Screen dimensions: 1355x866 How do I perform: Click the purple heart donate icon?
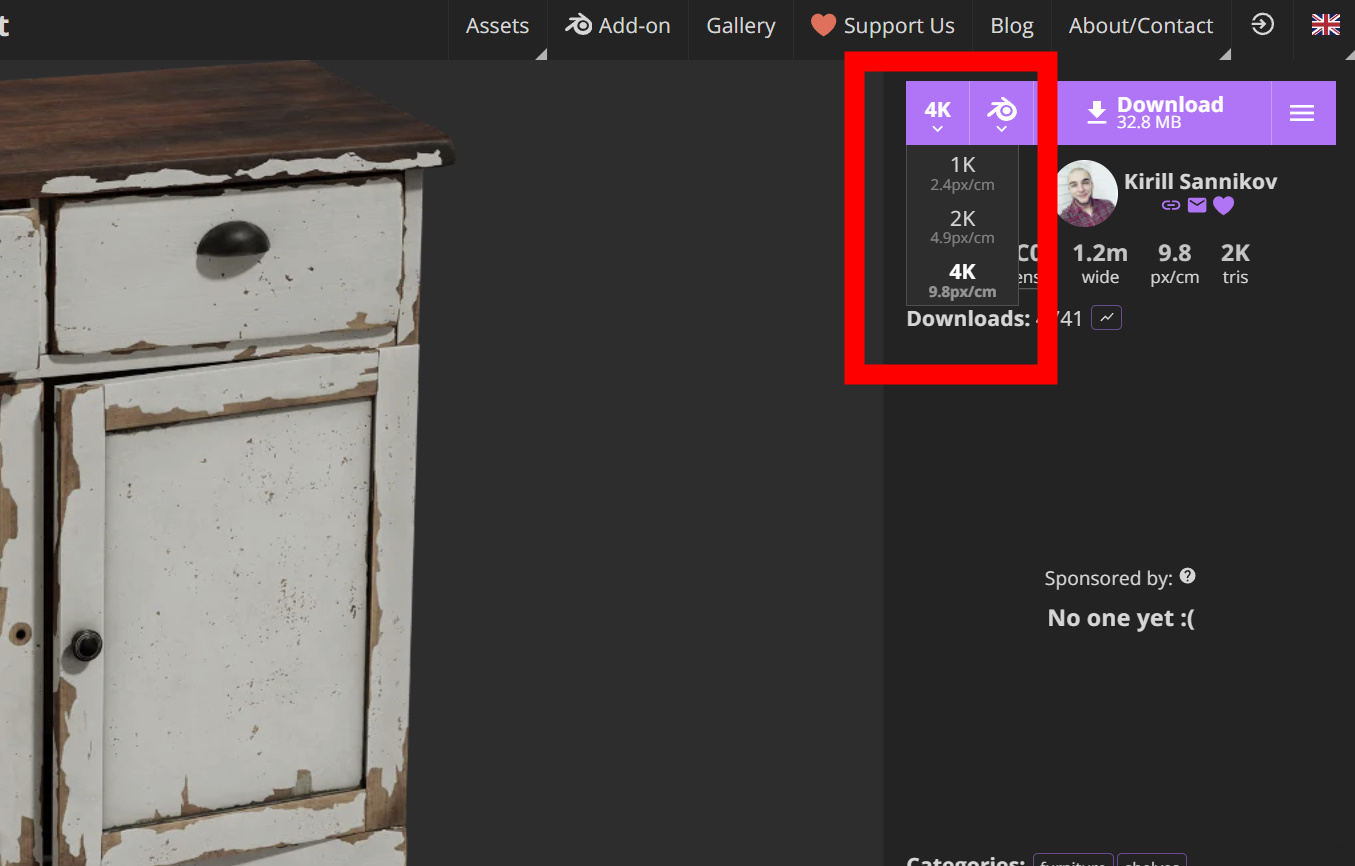point(1224,206)
